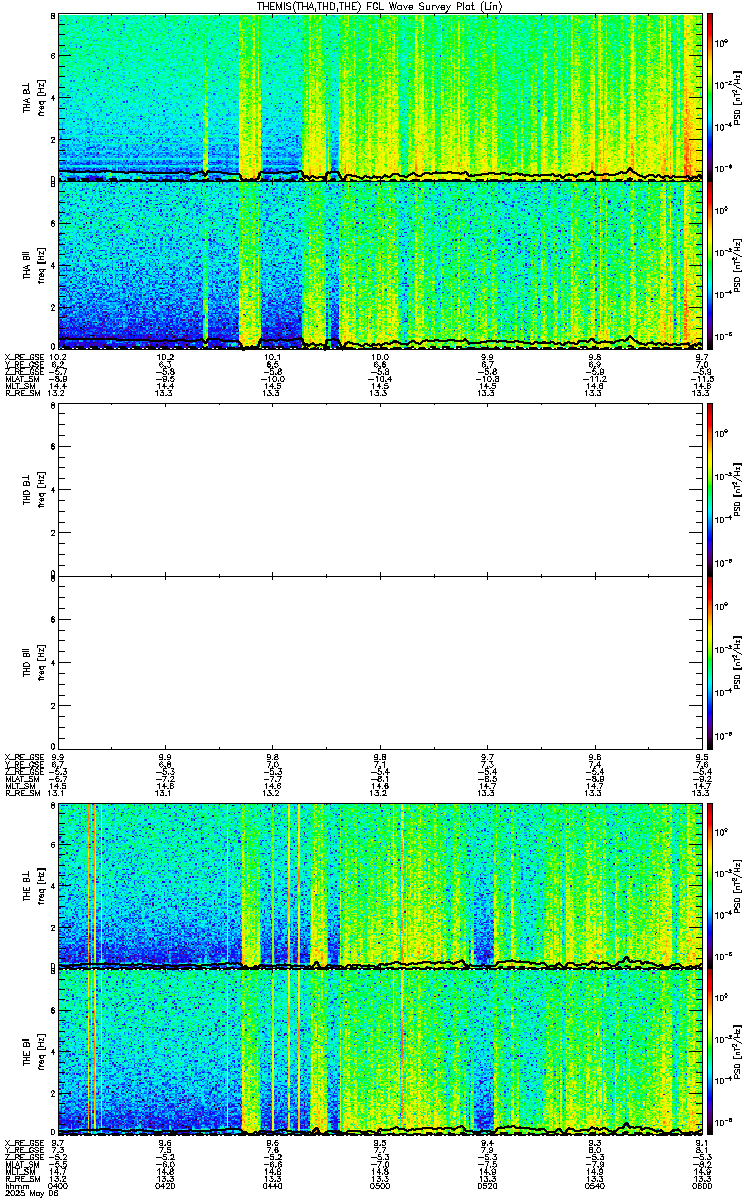Click the THA B‖ spectrogram panel
750x1200 pixels.
381,264
